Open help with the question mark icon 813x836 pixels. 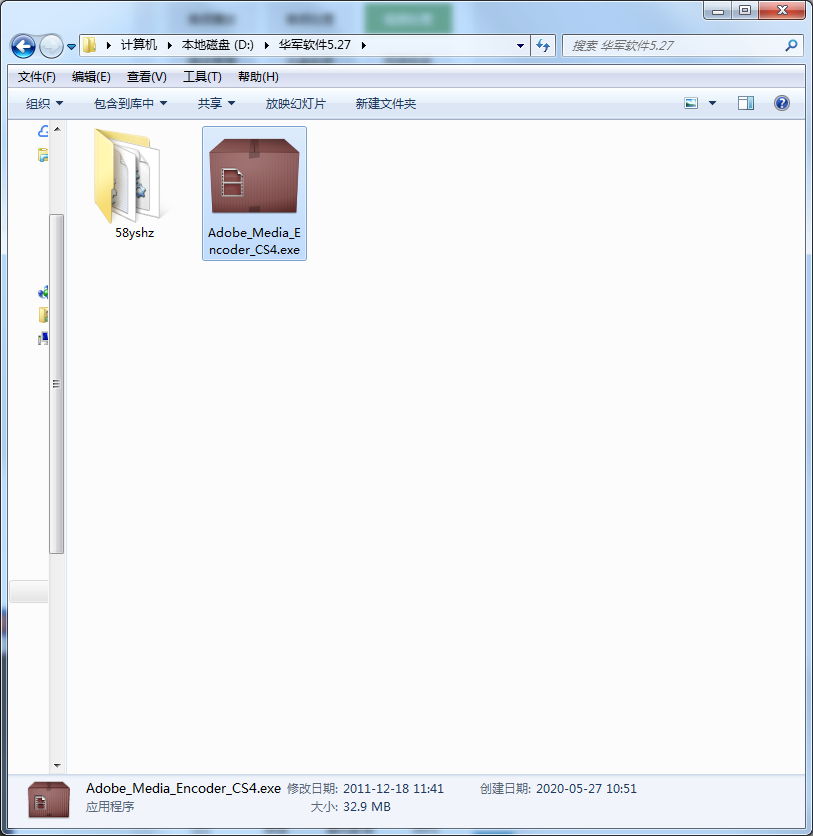[x=782, y=103]
